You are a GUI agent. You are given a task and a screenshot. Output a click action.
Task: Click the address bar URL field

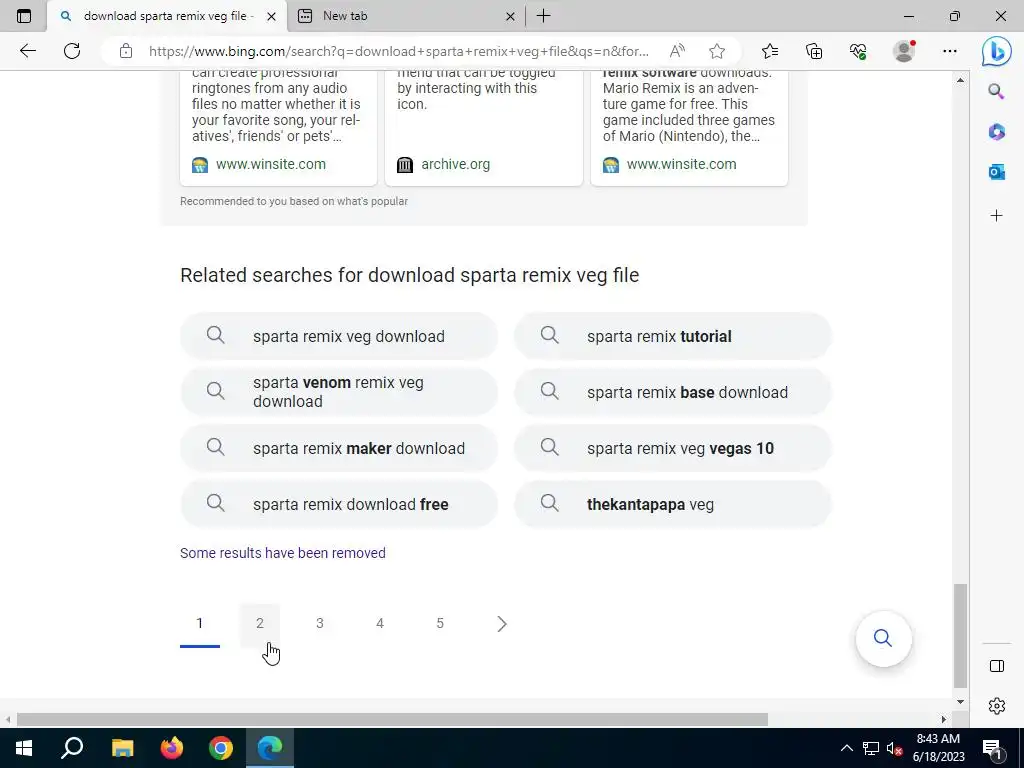pyautogui.click(x=398, y=51)
